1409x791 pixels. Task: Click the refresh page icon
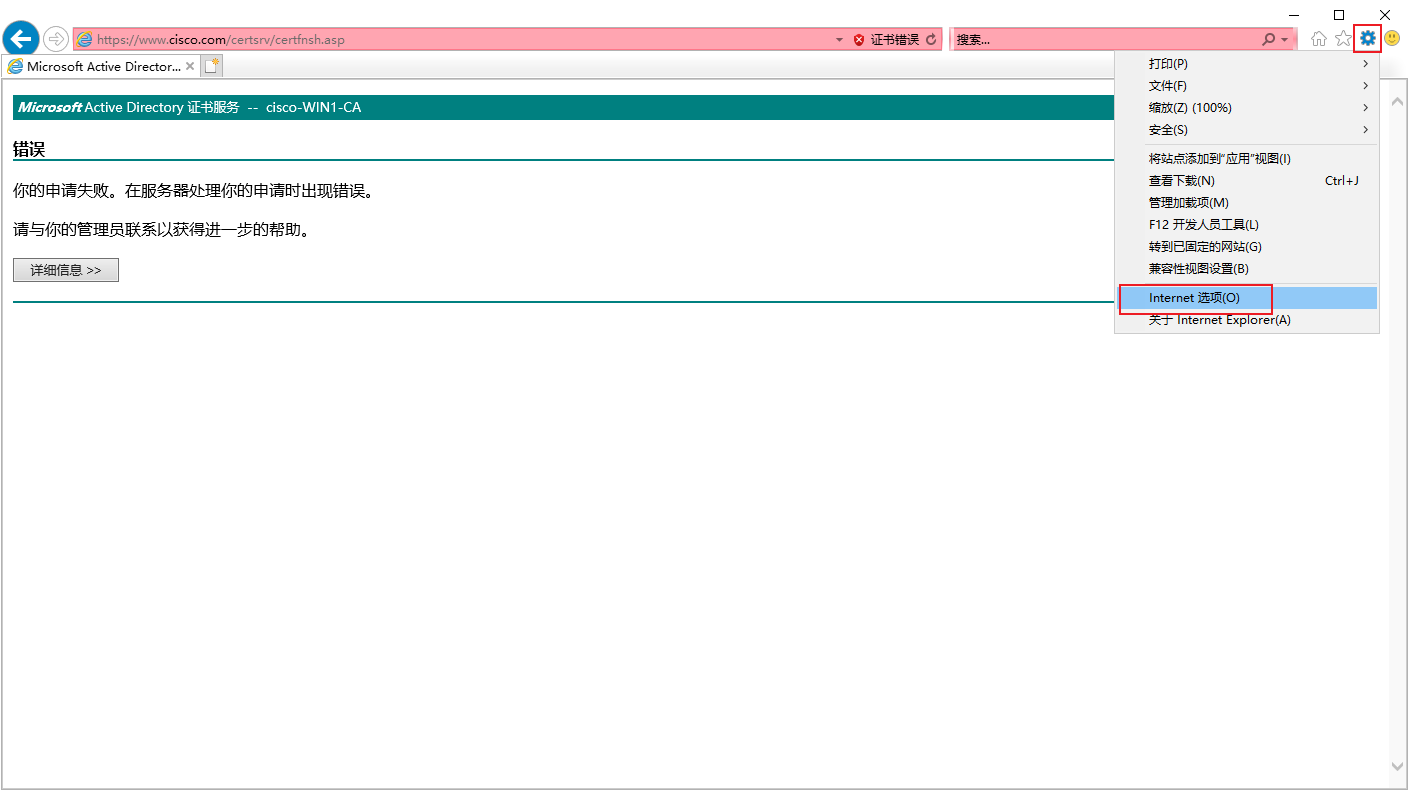[931, 40]
